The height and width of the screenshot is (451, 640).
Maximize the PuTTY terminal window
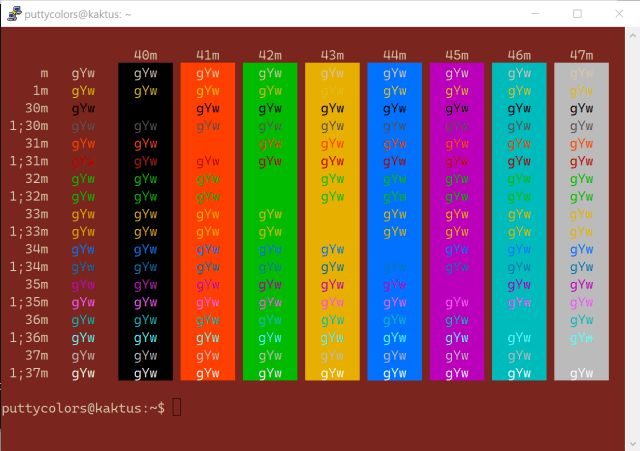577,14
